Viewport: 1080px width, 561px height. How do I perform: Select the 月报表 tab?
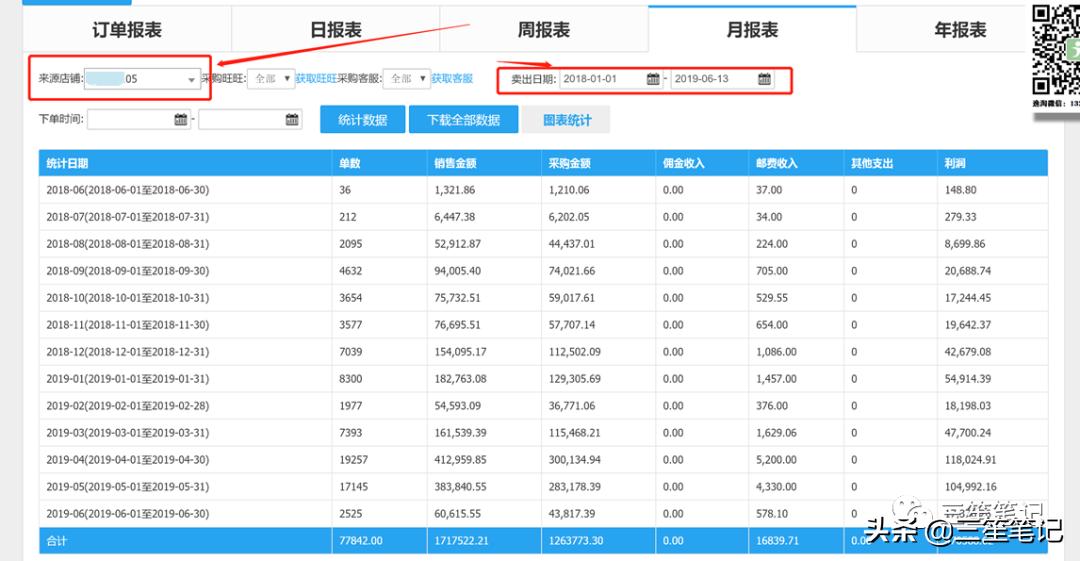pyautogui.click(x=752, y=30)
